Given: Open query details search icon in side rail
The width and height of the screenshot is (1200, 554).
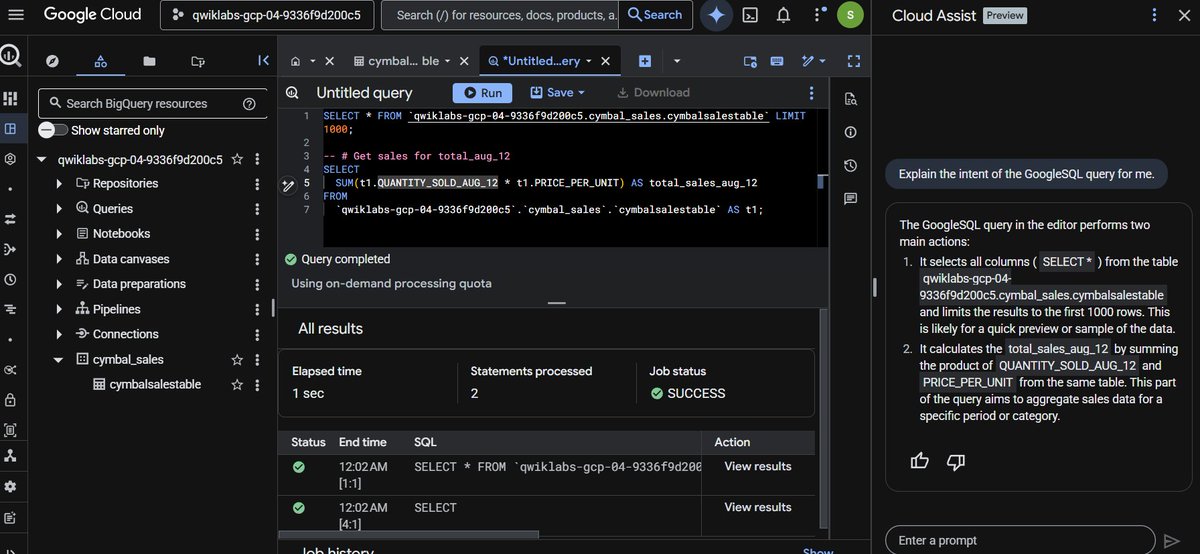Looking at the screenshot, I should [851, 98].
